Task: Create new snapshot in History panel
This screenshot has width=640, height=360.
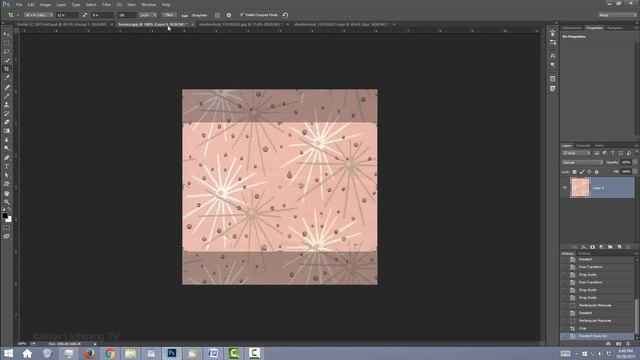Action: (x=618, y=344)
